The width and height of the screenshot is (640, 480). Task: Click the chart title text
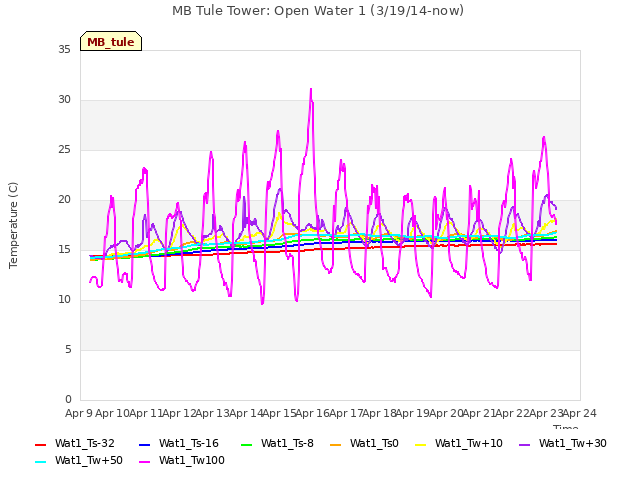pyautogui.click(x=318, y=11)
